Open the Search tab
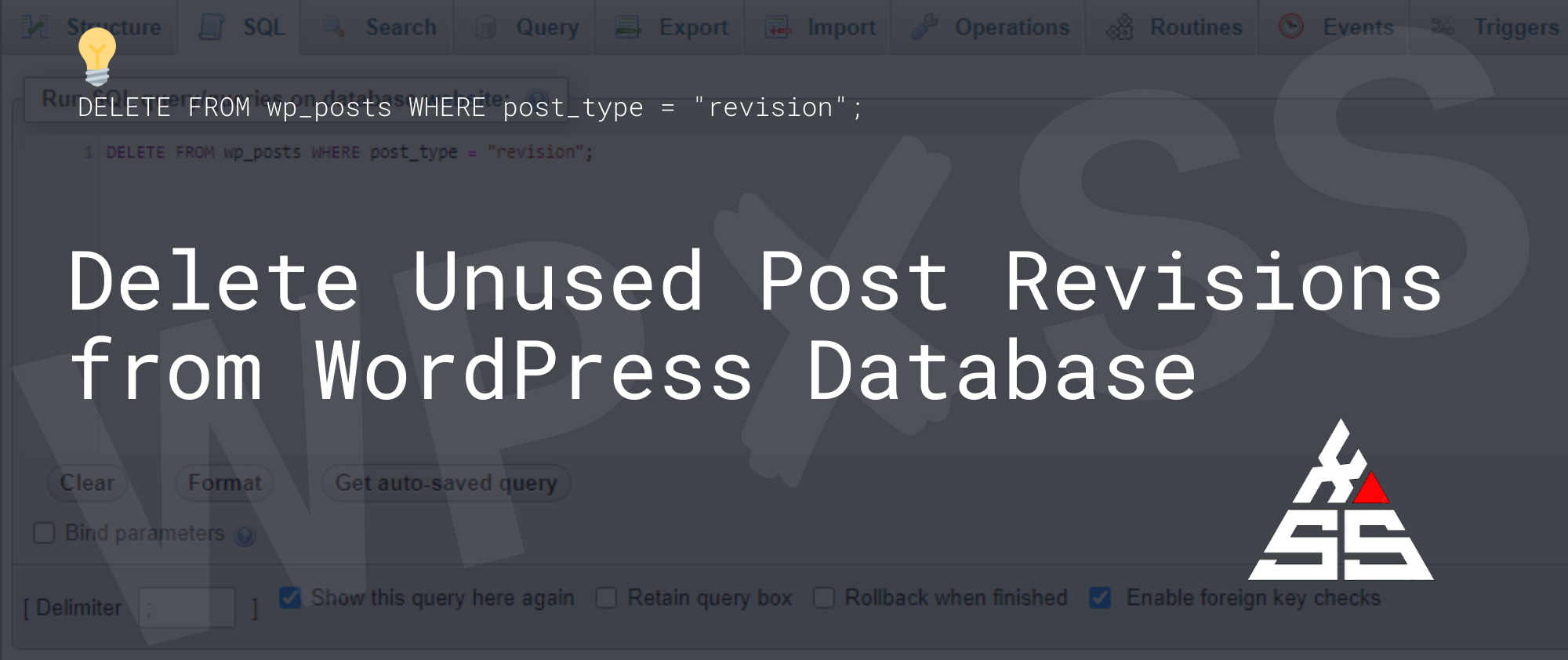Screen dimensions: 1568x660 (379, 27)
